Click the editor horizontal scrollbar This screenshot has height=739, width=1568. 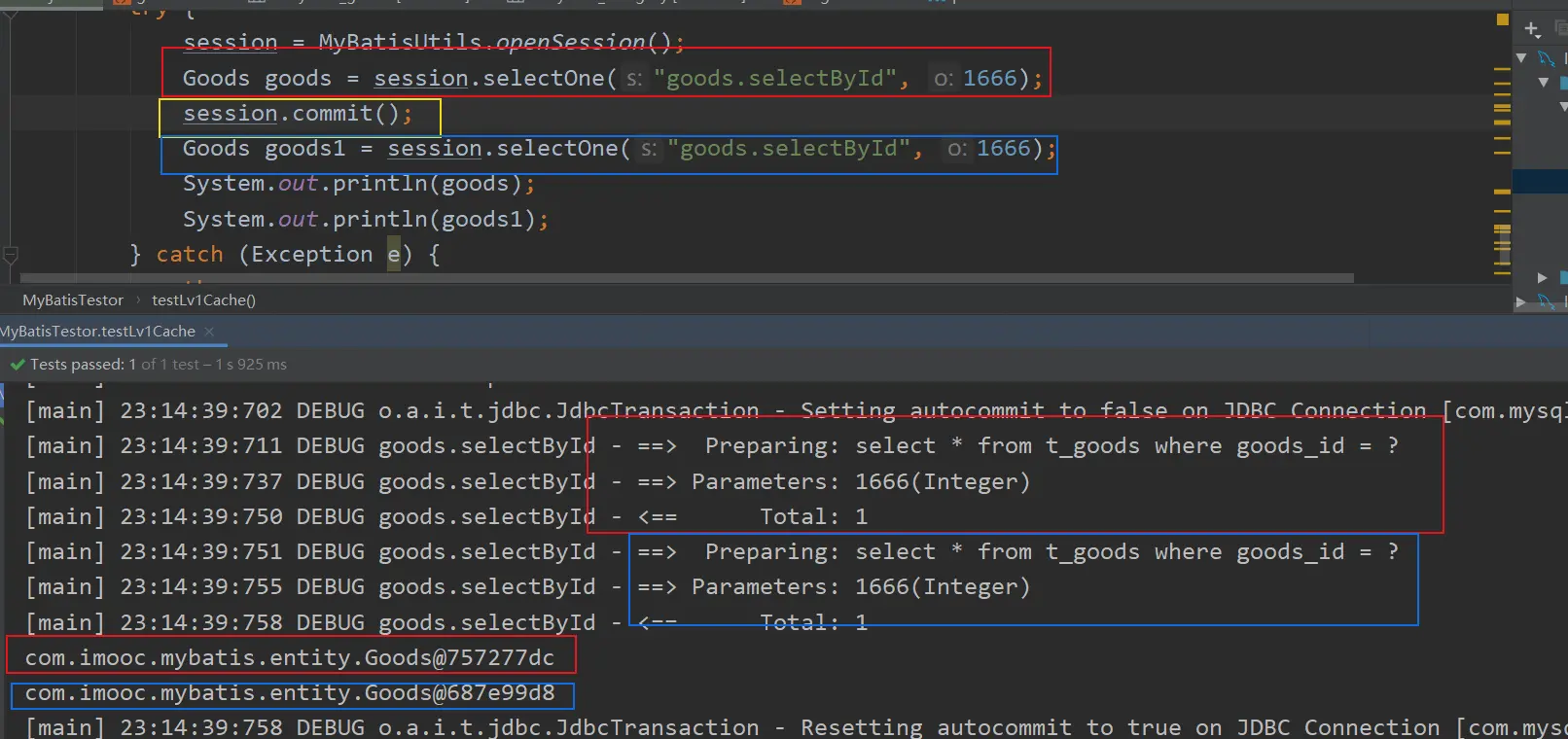click(x=681, y=278)
